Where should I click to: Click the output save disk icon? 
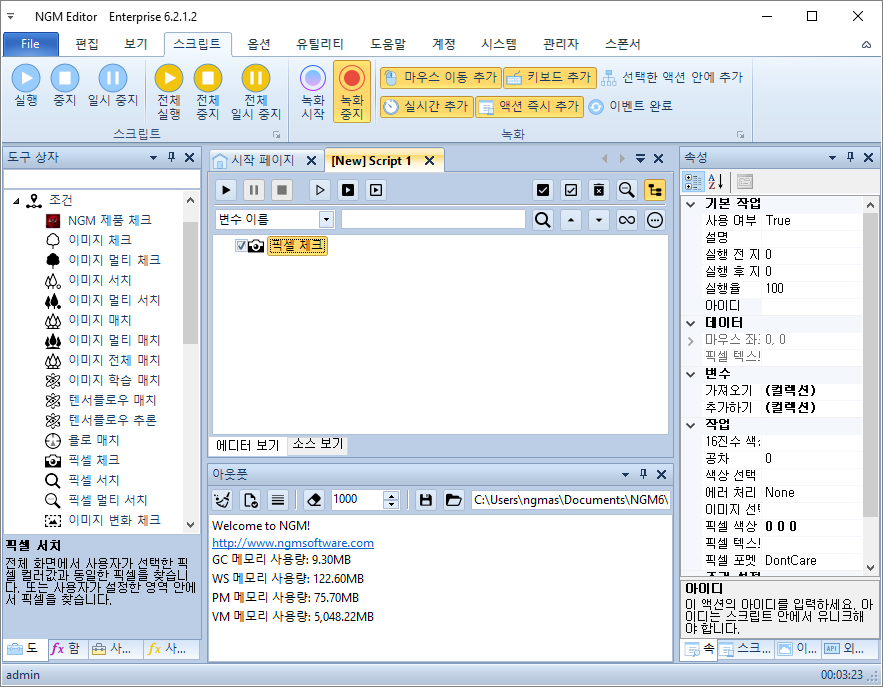(x=426, y=499)
